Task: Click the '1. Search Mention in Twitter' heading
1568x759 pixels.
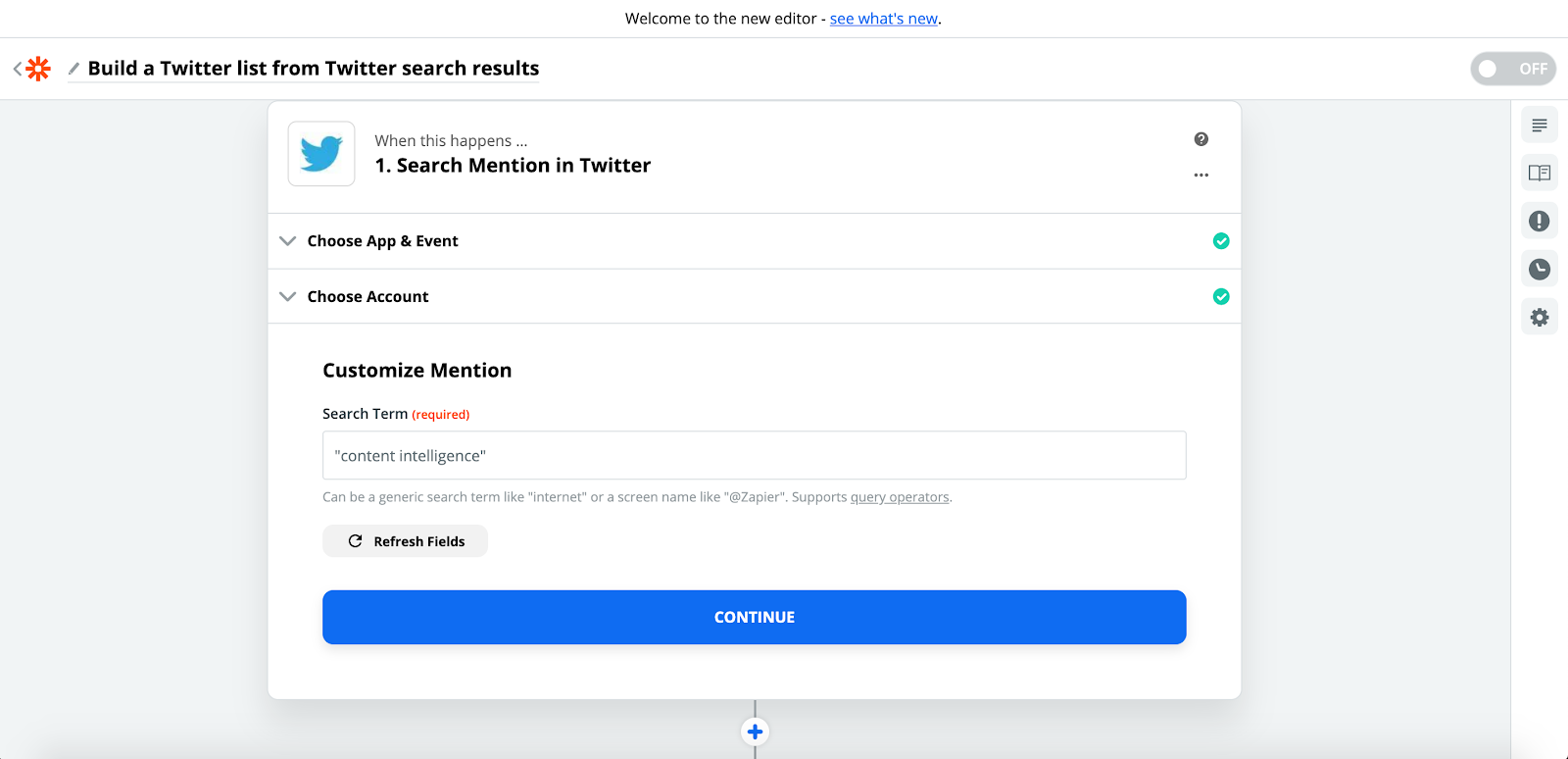Action: tap(513, 166)
